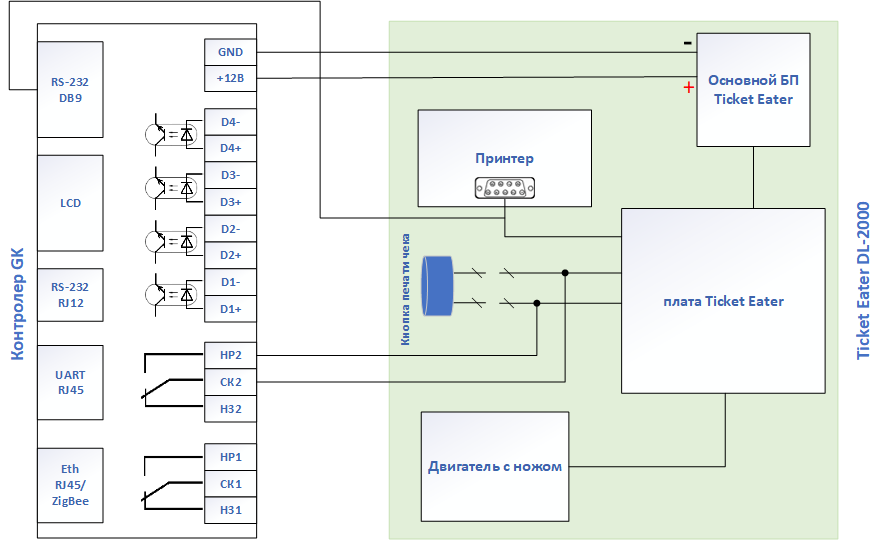Click the GND terminal

tap(230, 52)
